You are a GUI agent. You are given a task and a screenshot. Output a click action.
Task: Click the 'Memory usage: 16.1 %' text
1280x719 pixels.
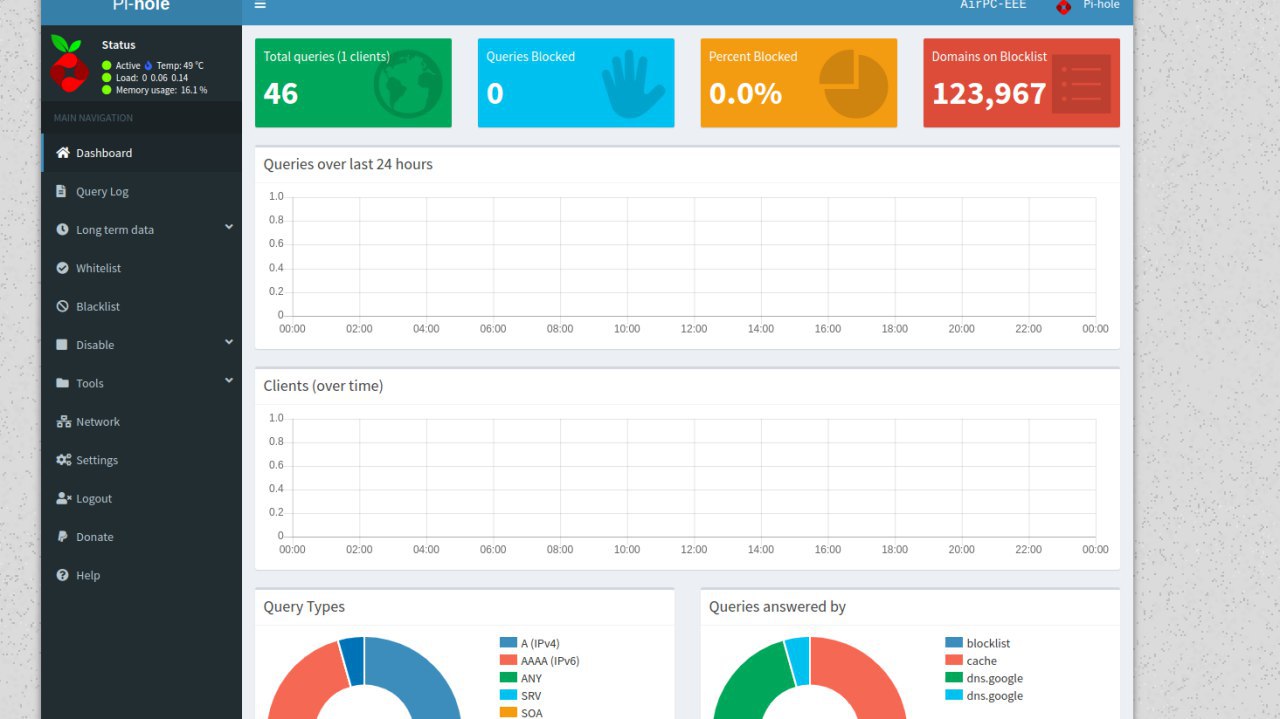(x=162, y=90)
